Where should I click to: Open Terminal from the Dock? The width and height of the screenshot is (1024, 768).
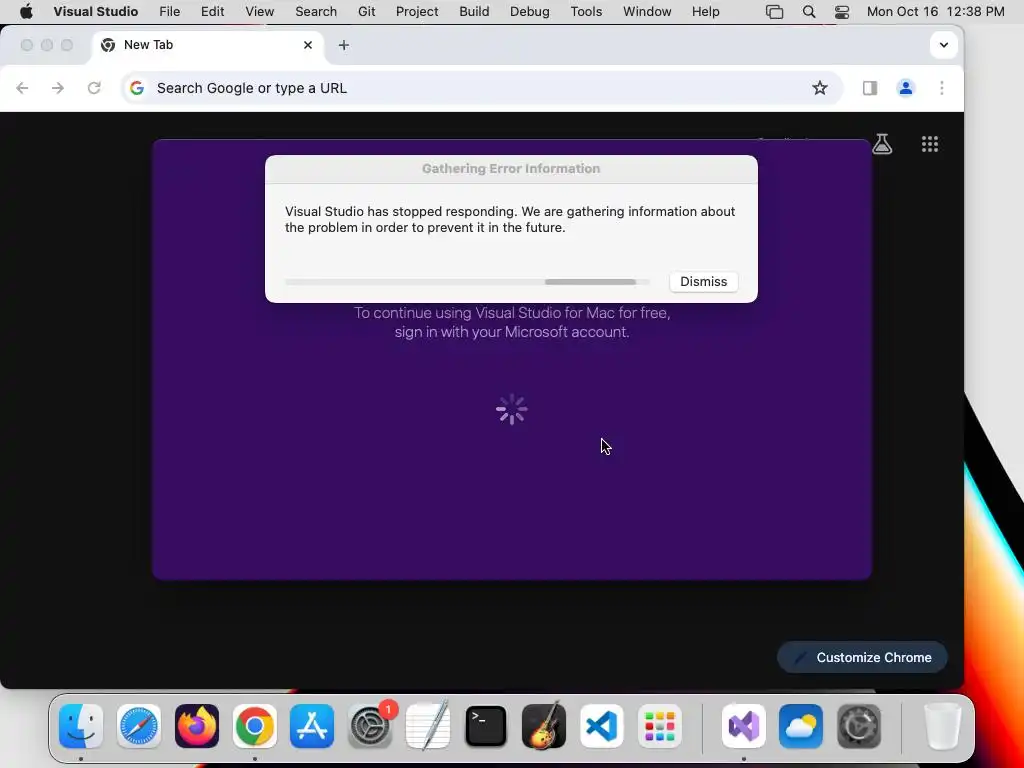pyautogui.click(x=486, y=726)
